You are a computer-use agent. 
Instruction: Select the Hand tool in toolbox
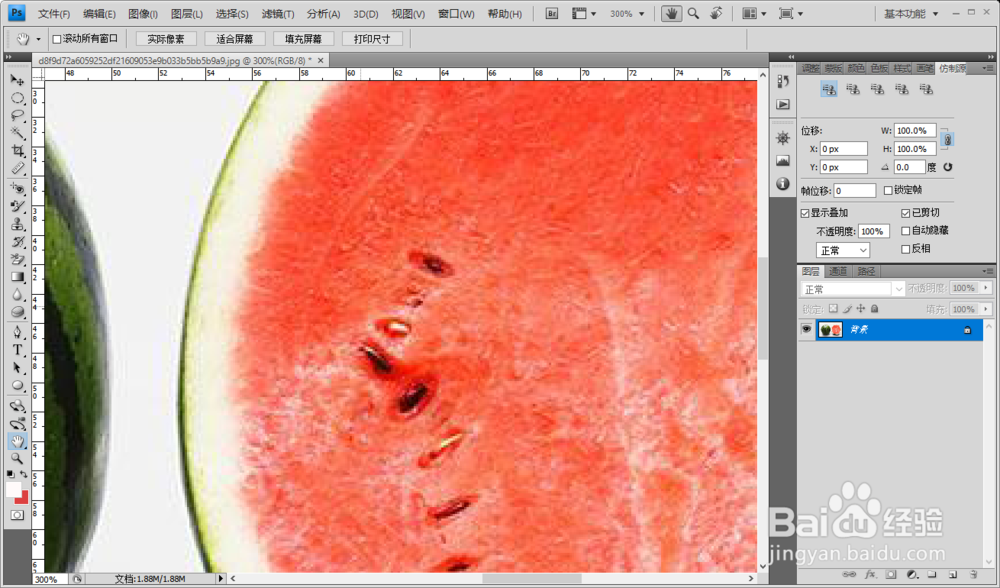tap(17, 441)
